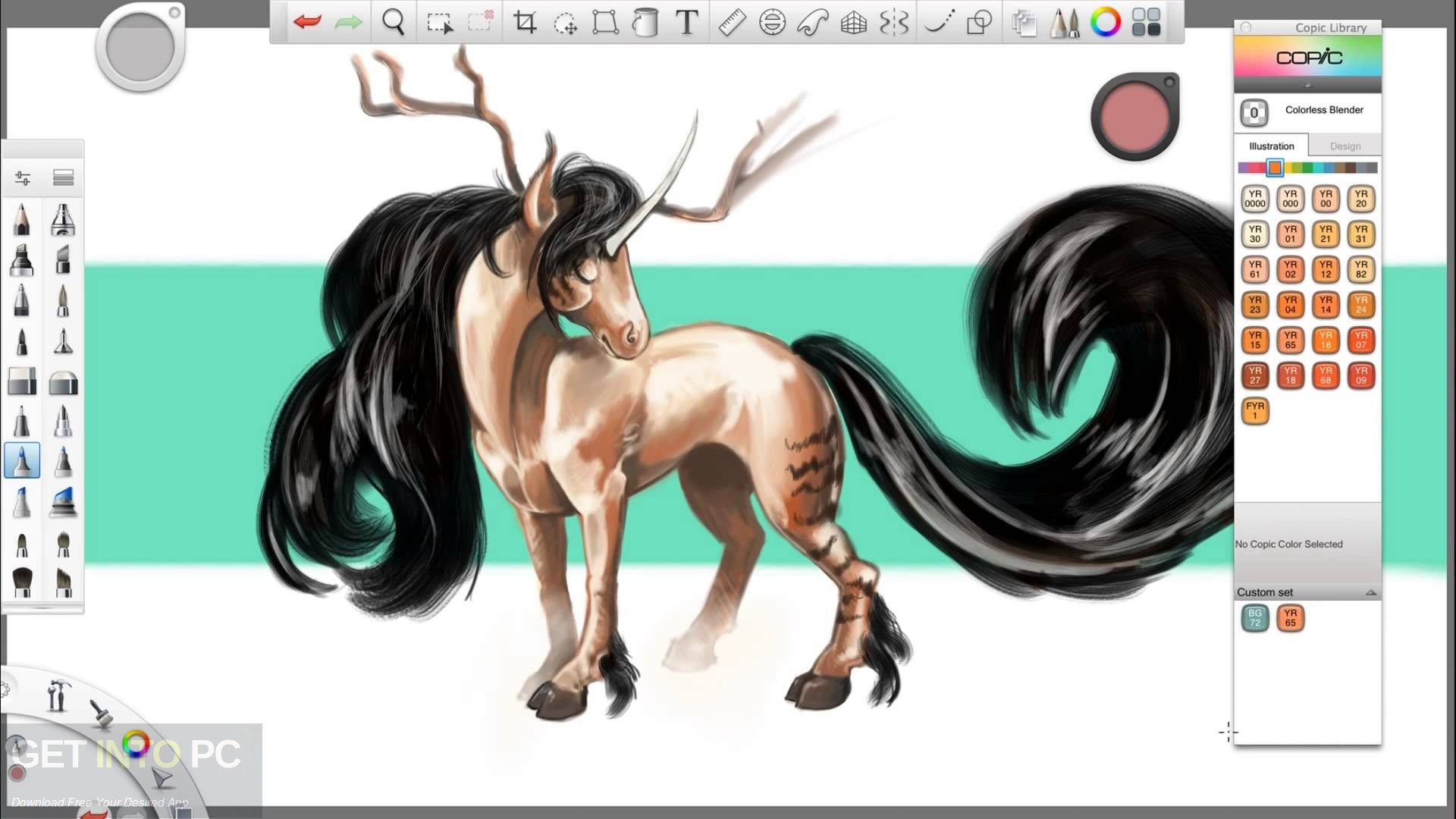Switch to the Design tab
Image resolution: width=1456 pixels, height=819 pixels.
1345,146
